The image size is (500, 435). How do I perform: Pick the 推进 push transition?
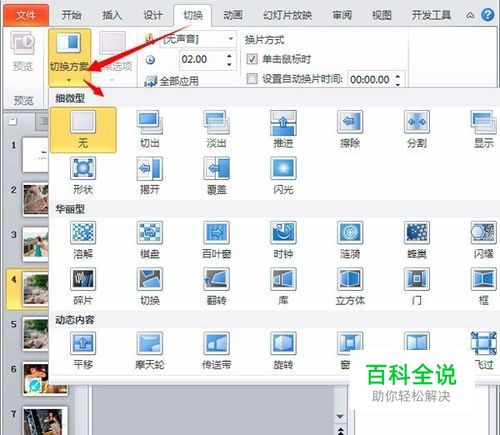click(283, 130)
